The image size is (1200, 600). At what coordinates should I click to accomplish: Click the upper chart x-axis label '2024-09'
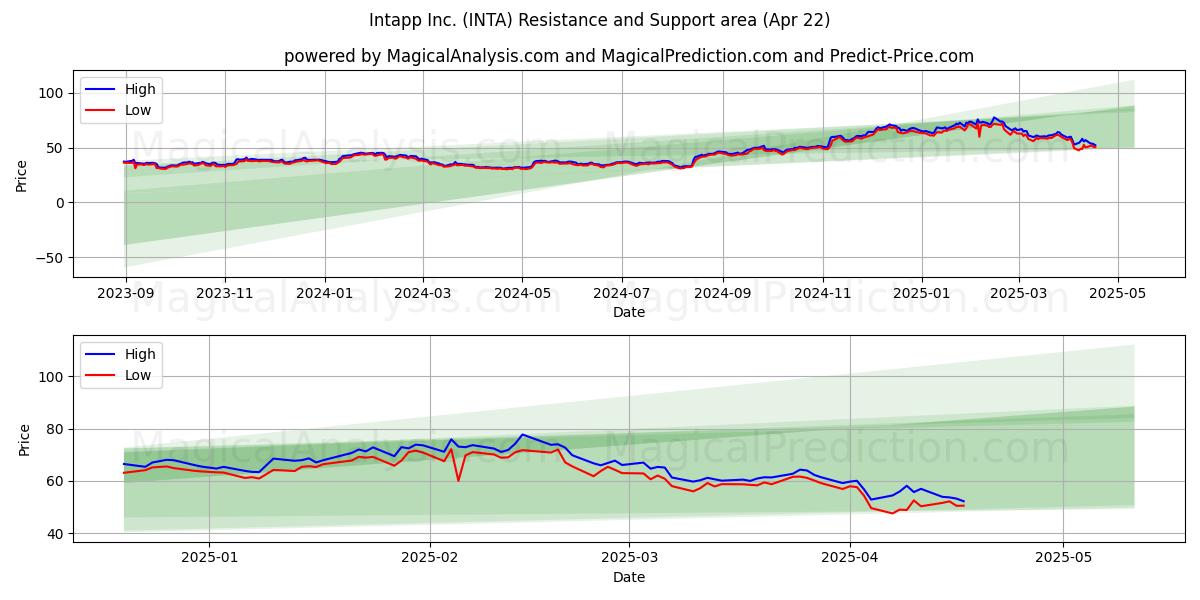tap(723, 294)
